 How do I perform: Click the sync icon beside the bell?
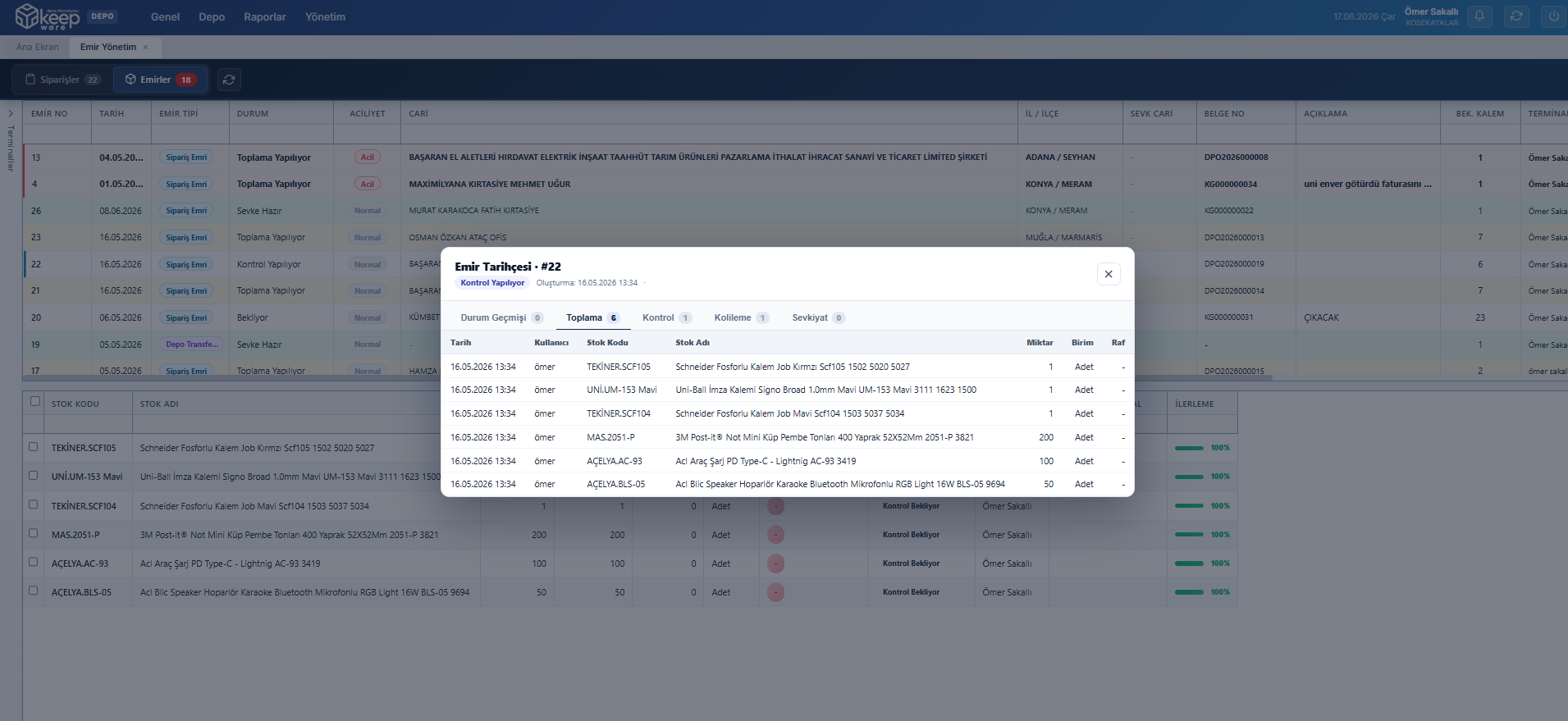[x=1516, y=16]
